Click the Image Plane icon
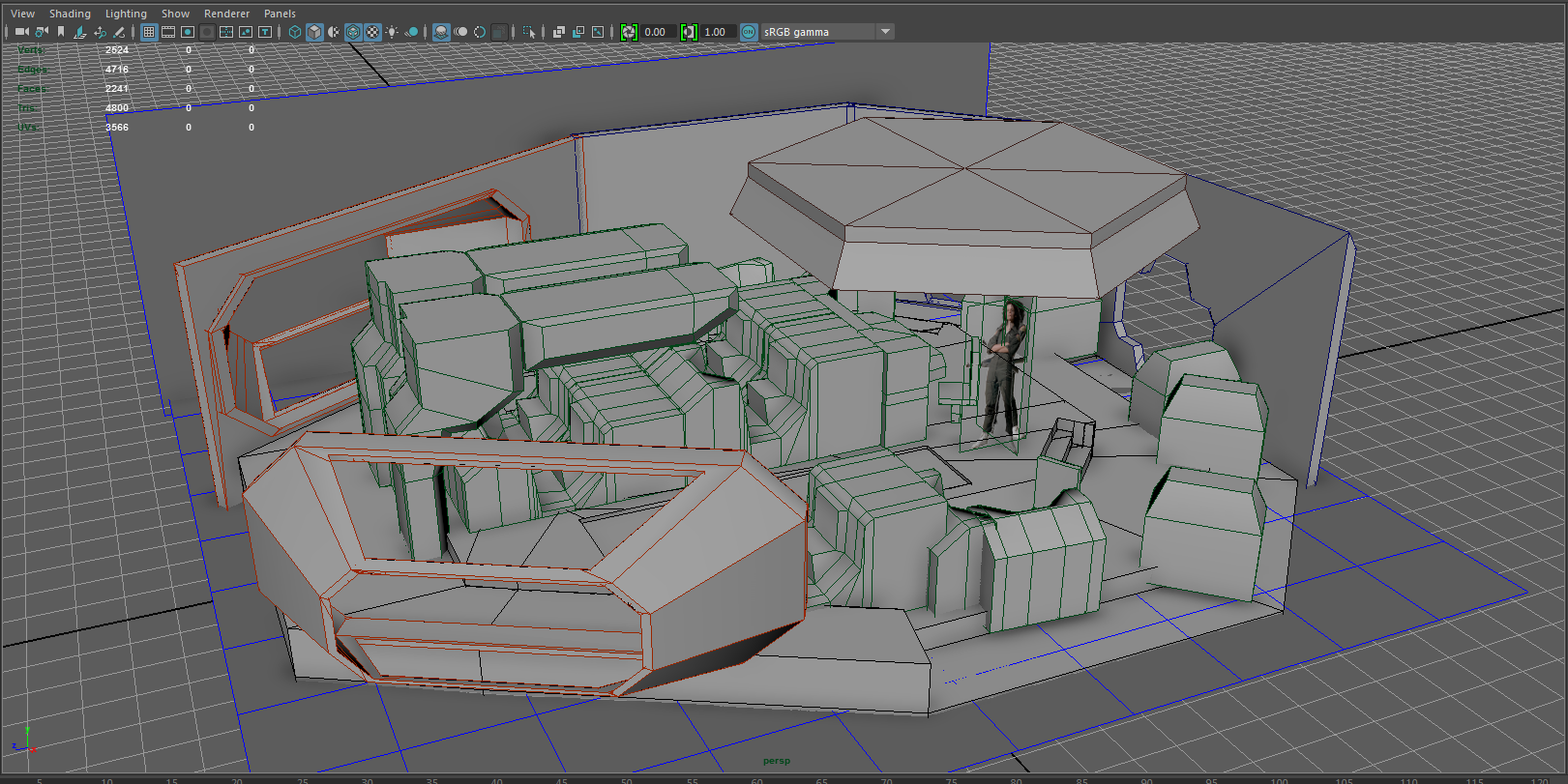 click(80, 32)
